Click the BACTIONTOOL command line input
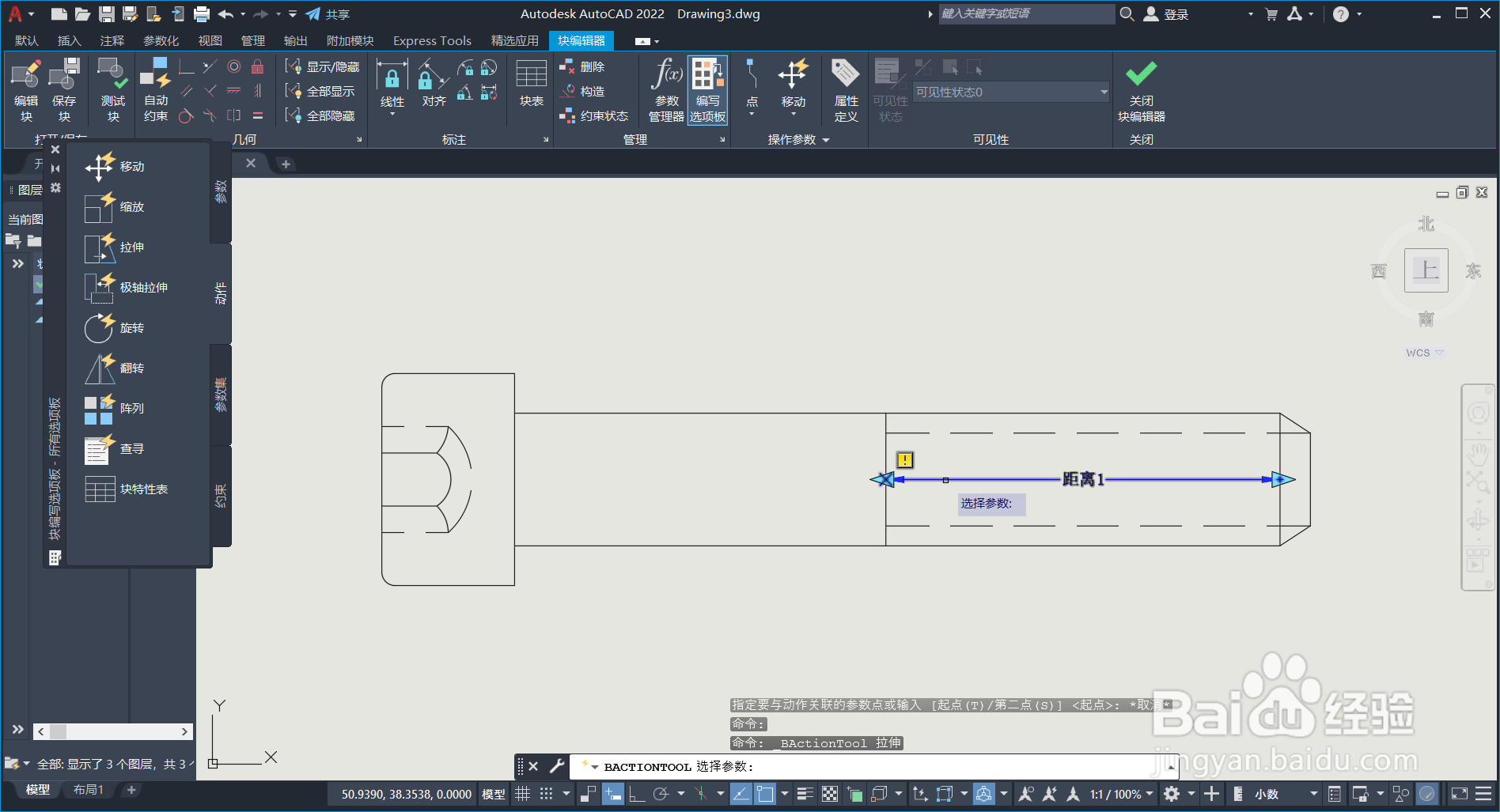Image resolution: width=1500 pixels, height=812 pixels. tap(874, 766)
